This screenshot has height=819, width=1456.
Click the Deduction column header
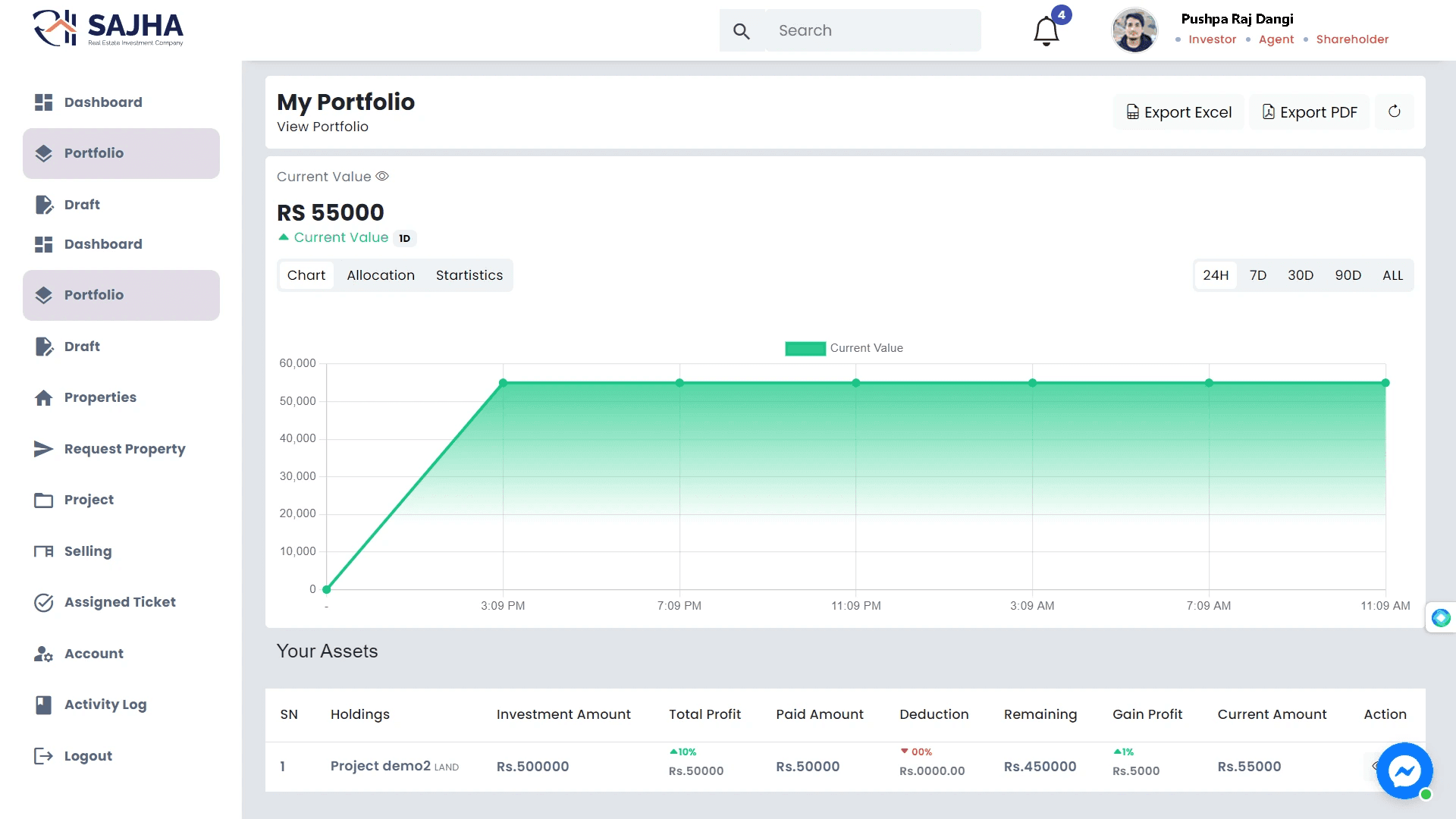934,714
